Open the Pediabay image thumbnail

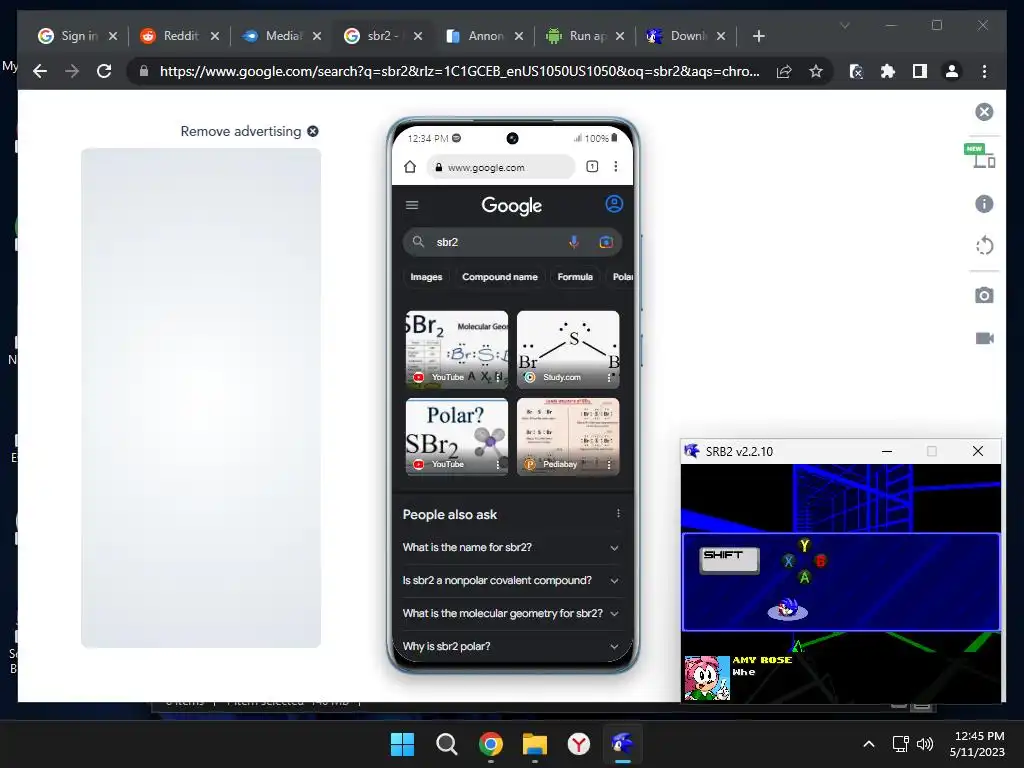point(568,437)
